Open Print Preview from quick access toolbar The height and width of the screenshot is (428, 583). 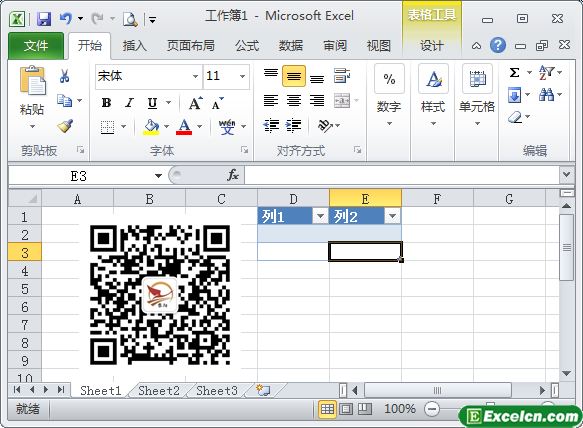[130, 19]
